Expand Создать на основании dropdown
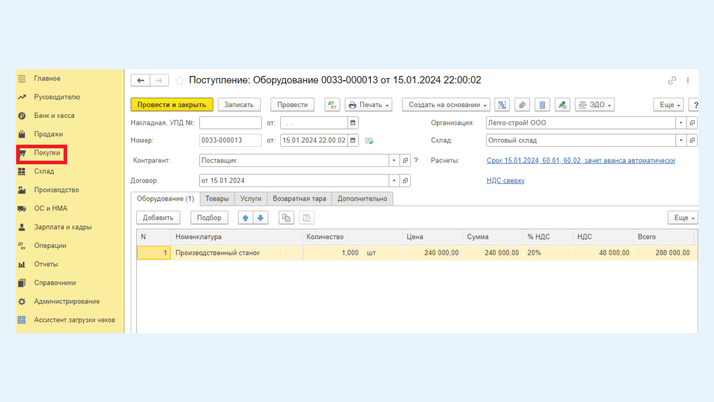 click(x=446, y=105)
